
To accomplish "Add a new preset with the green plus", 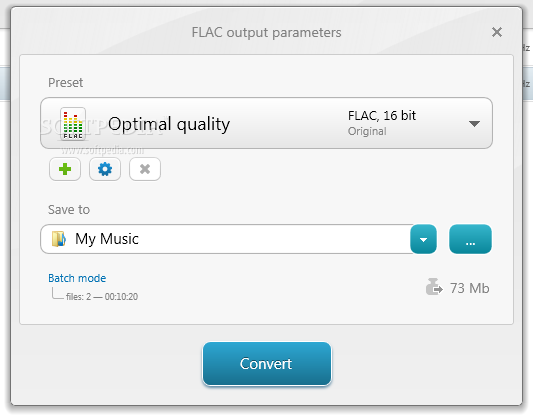I will [x=65, y=169].
